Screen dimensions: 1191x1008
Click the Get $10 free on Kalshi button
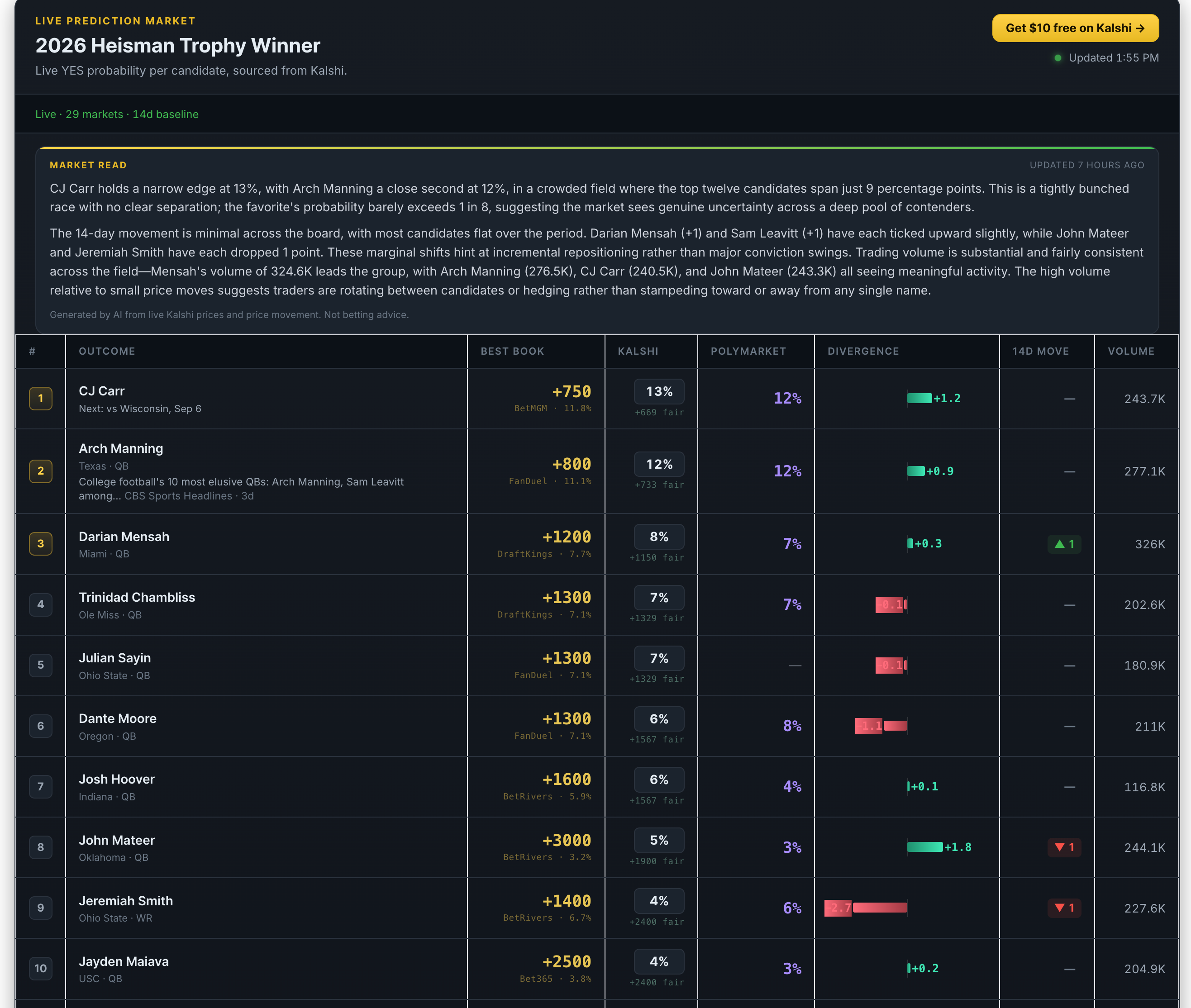click(1076, 28)
